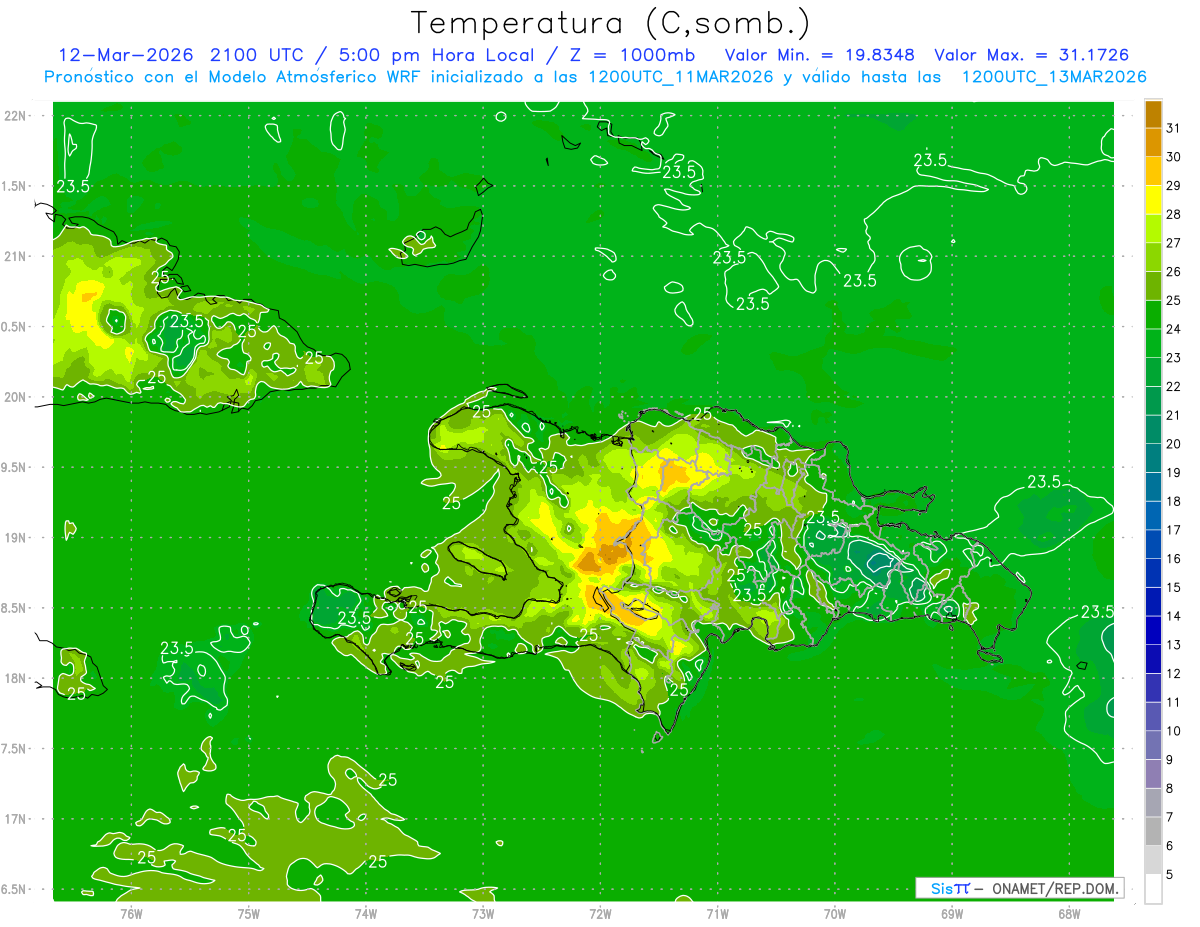This screenshot has height=927, width=1200.
Task: Click the "73W" longitude axis label
Action: pyautogui.click(x=483, y=914)
